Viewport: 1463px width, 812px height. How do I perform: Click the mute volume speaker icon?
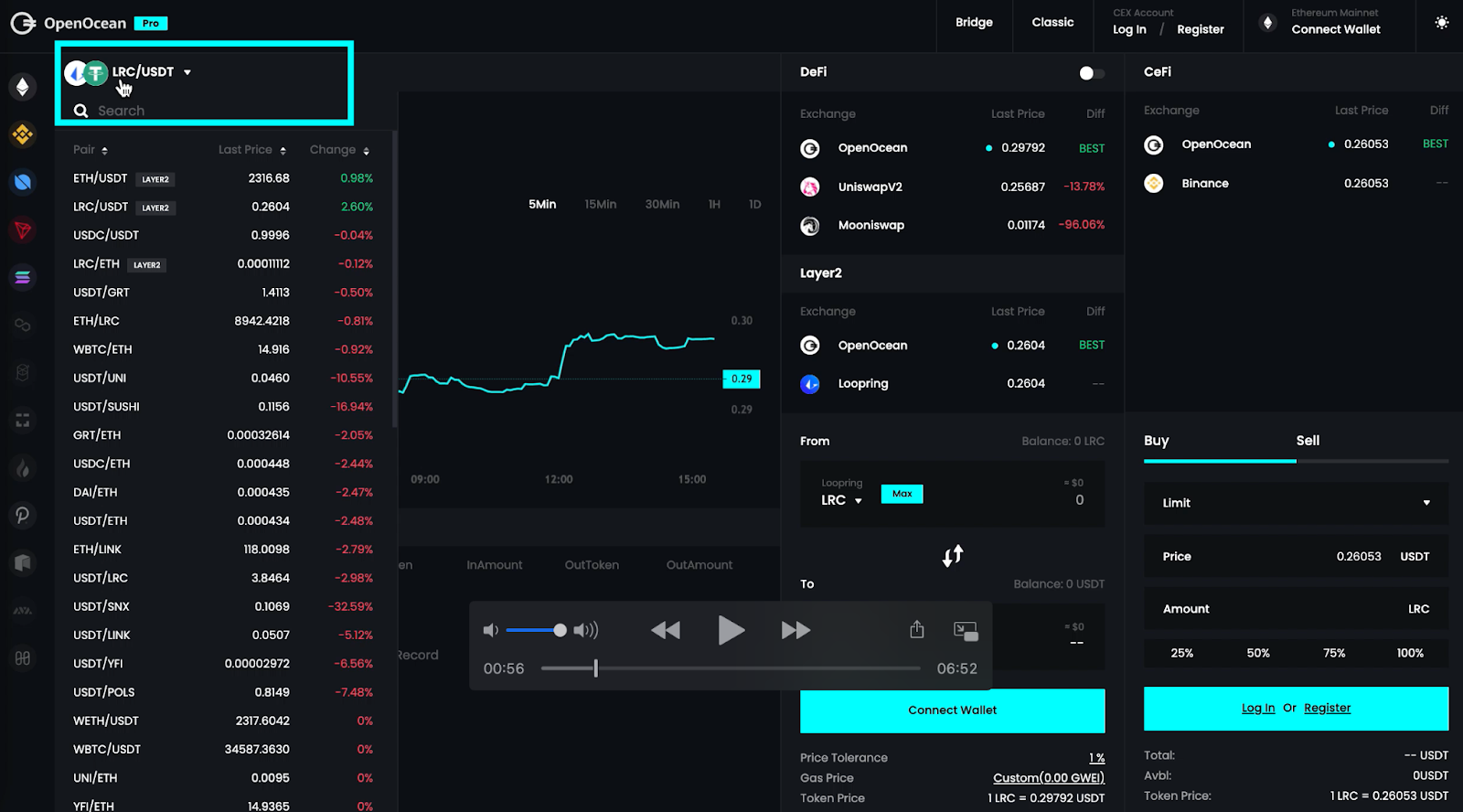(491, 630)
